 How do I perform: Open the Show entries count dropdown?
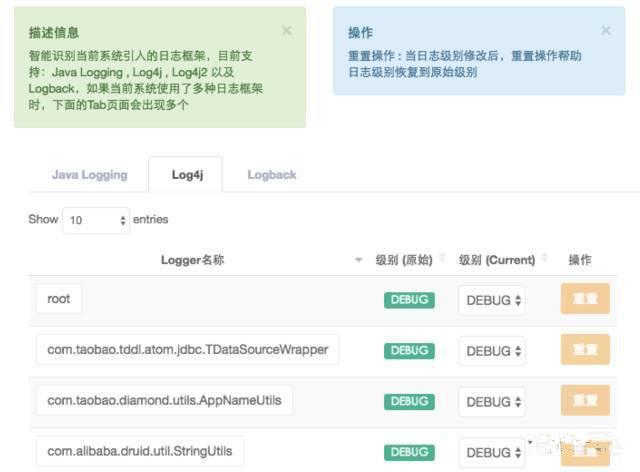point(96,220)
